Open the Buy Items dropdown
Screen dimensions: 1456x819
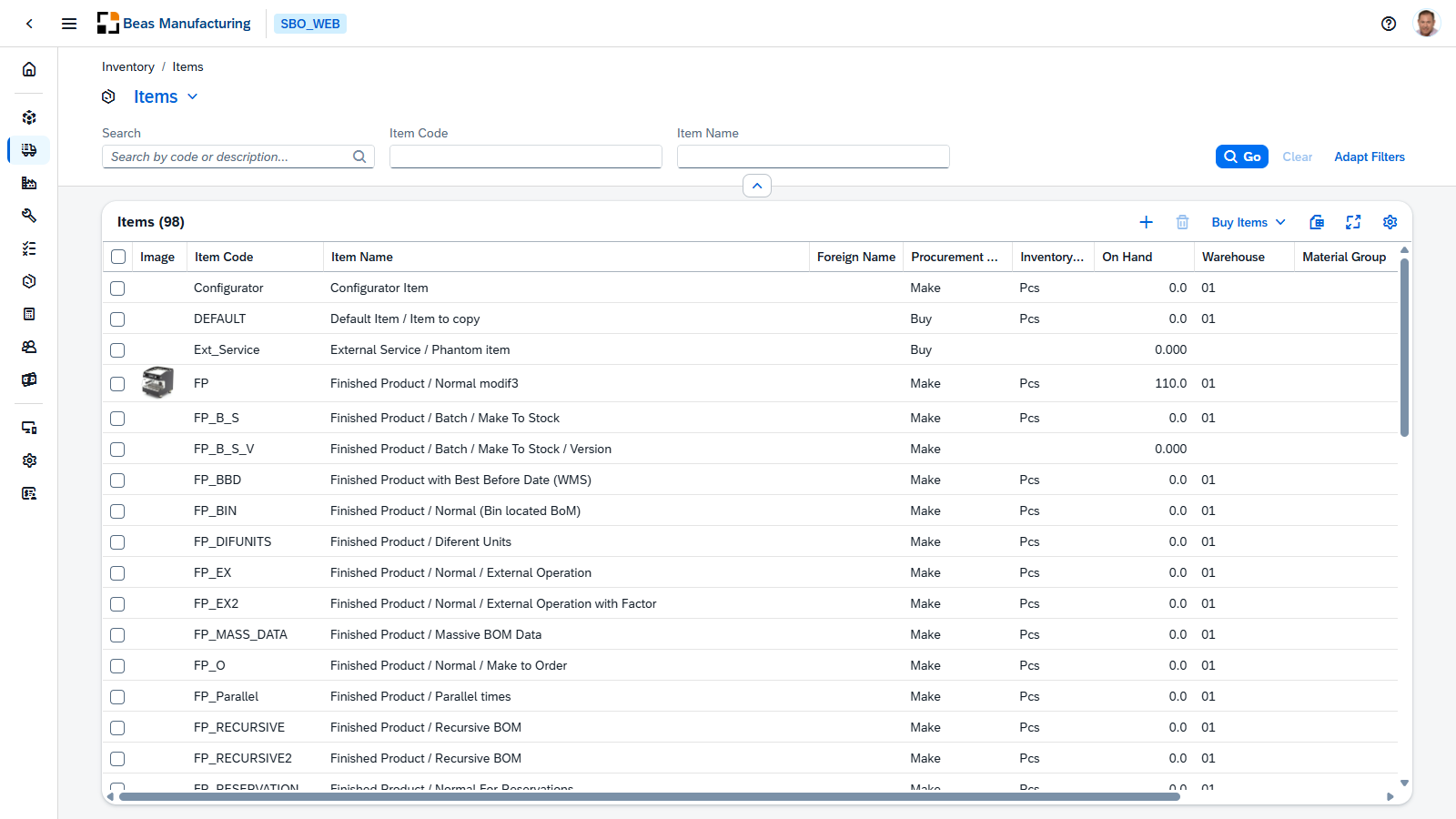[1249, 222]
